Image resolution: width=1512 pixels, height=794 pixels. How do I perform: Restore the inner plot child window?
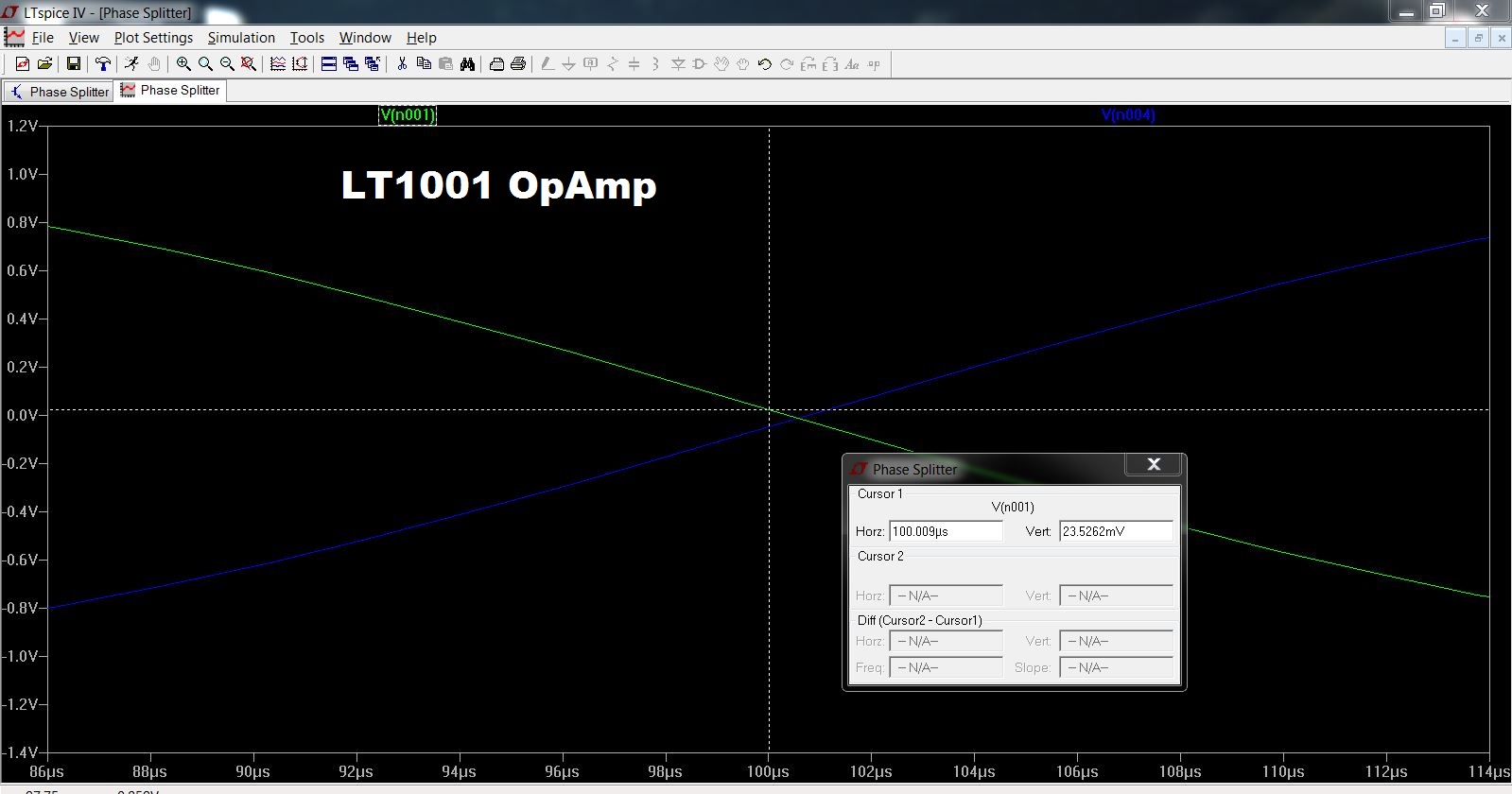[x=1478, y=38]
